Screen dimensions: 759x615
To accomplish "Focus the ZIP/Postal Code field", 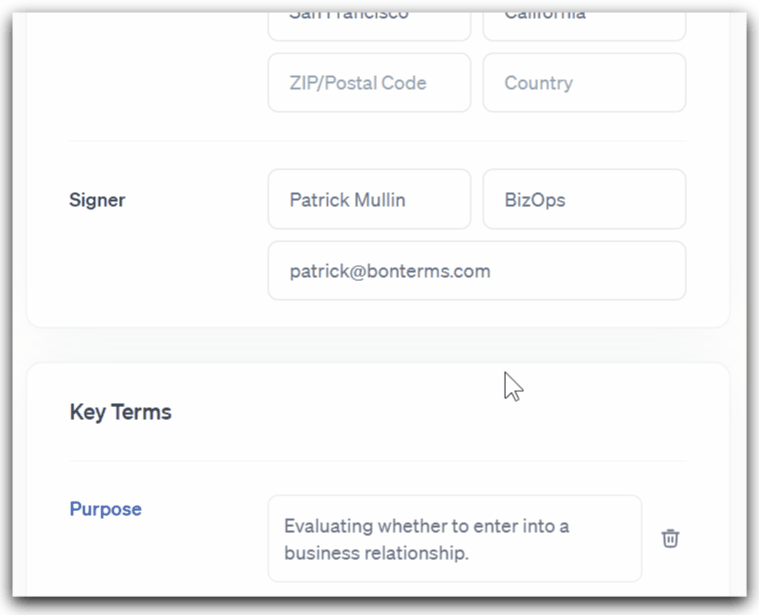I will point(369,83).
